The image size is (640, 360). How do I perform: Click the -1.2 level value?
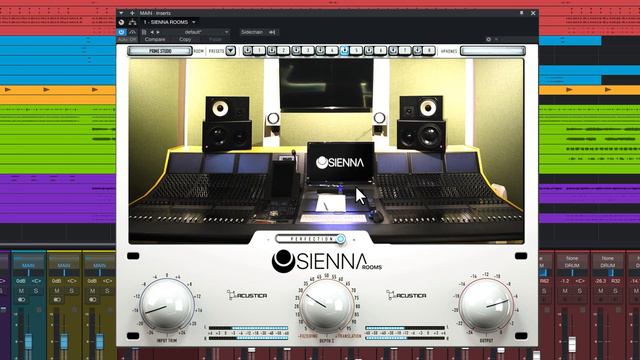point(565,281)
